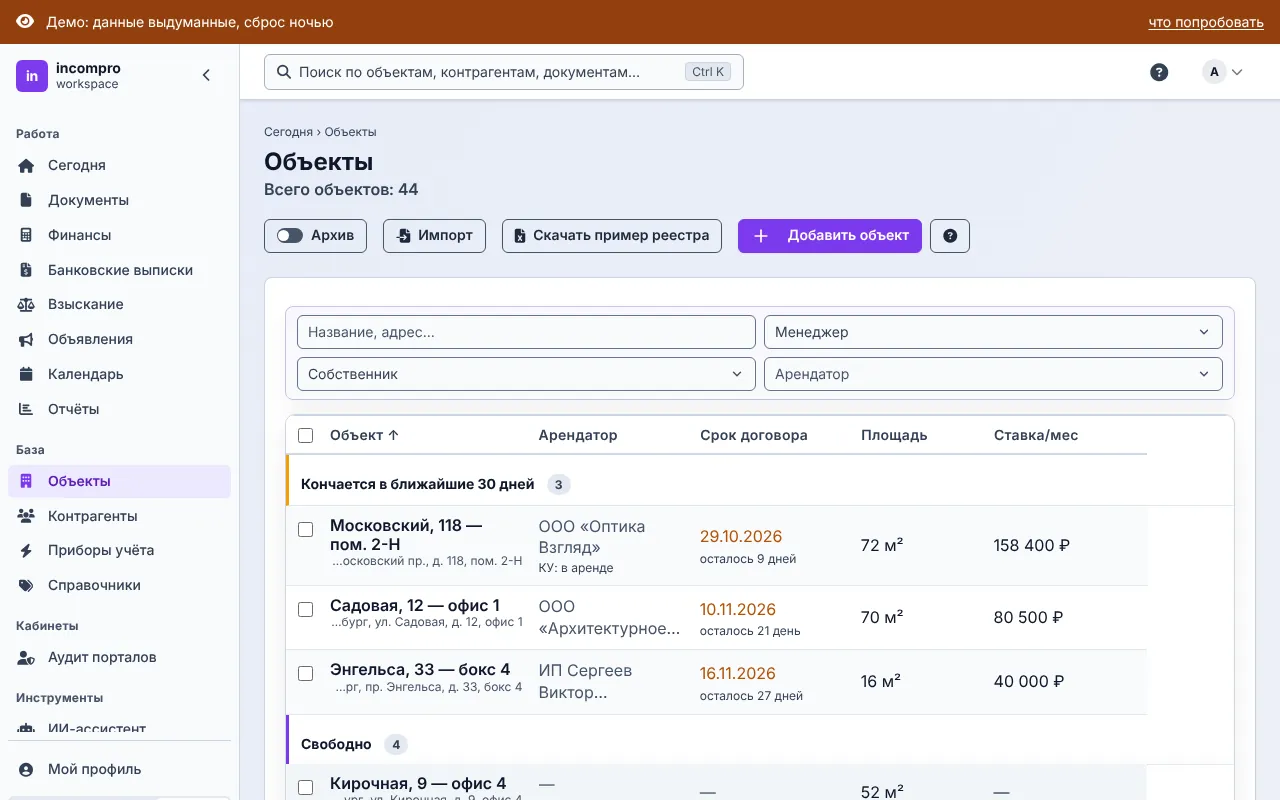Open the user avatar A menu
The height and width of the screenshot is (800, 1280).
point(1222,72)
